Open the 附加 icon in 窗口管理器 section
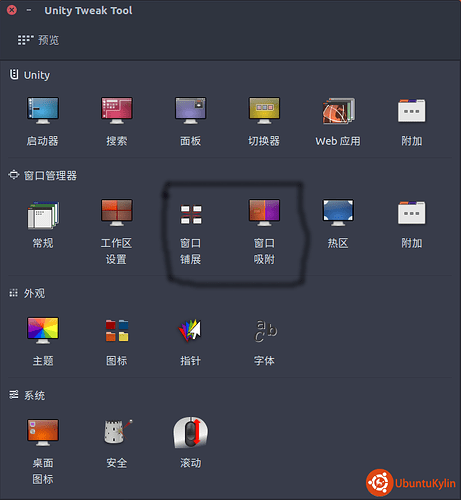 click(x=412, y=213)
